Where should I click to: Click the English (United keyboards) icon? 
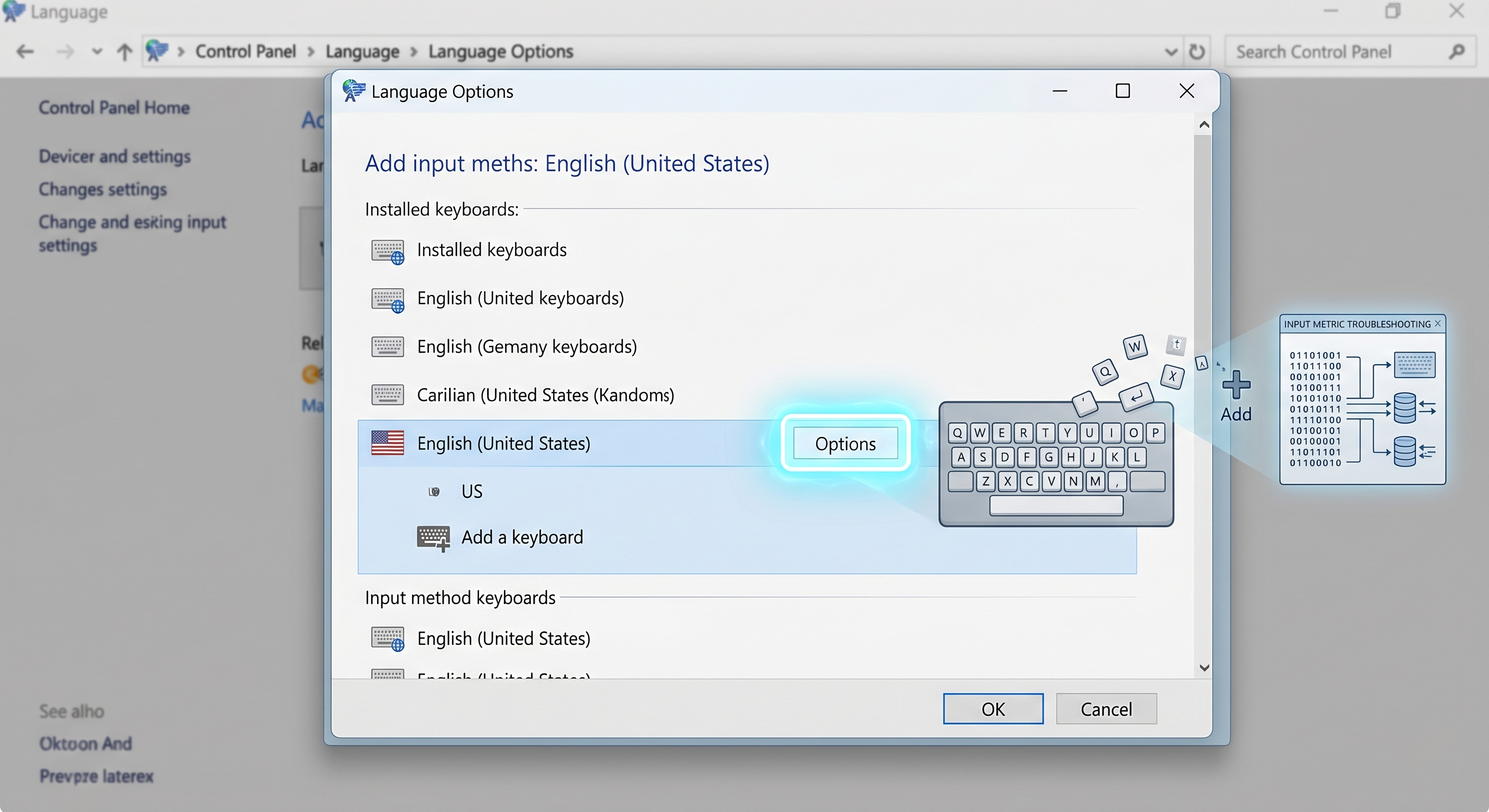pyautogui.click(x=387, y=300)
